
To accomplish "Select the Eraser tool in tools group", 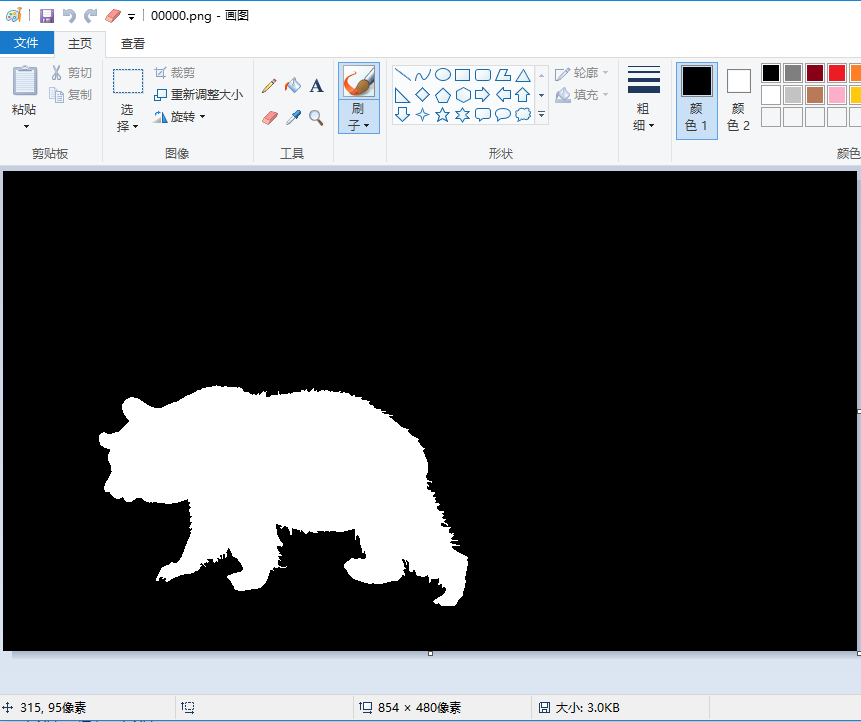I will click(x=269, y=117).
